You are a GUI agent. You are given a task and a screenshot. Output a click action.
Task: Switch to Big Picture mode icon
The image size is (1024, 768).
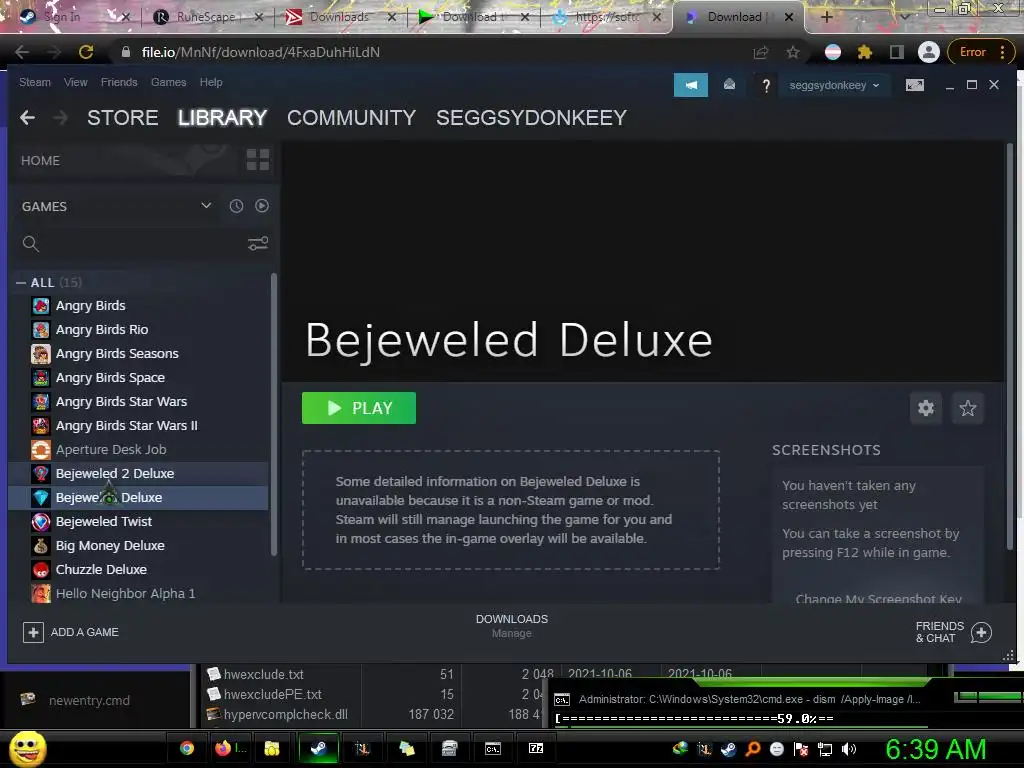(x=915, y=85)
